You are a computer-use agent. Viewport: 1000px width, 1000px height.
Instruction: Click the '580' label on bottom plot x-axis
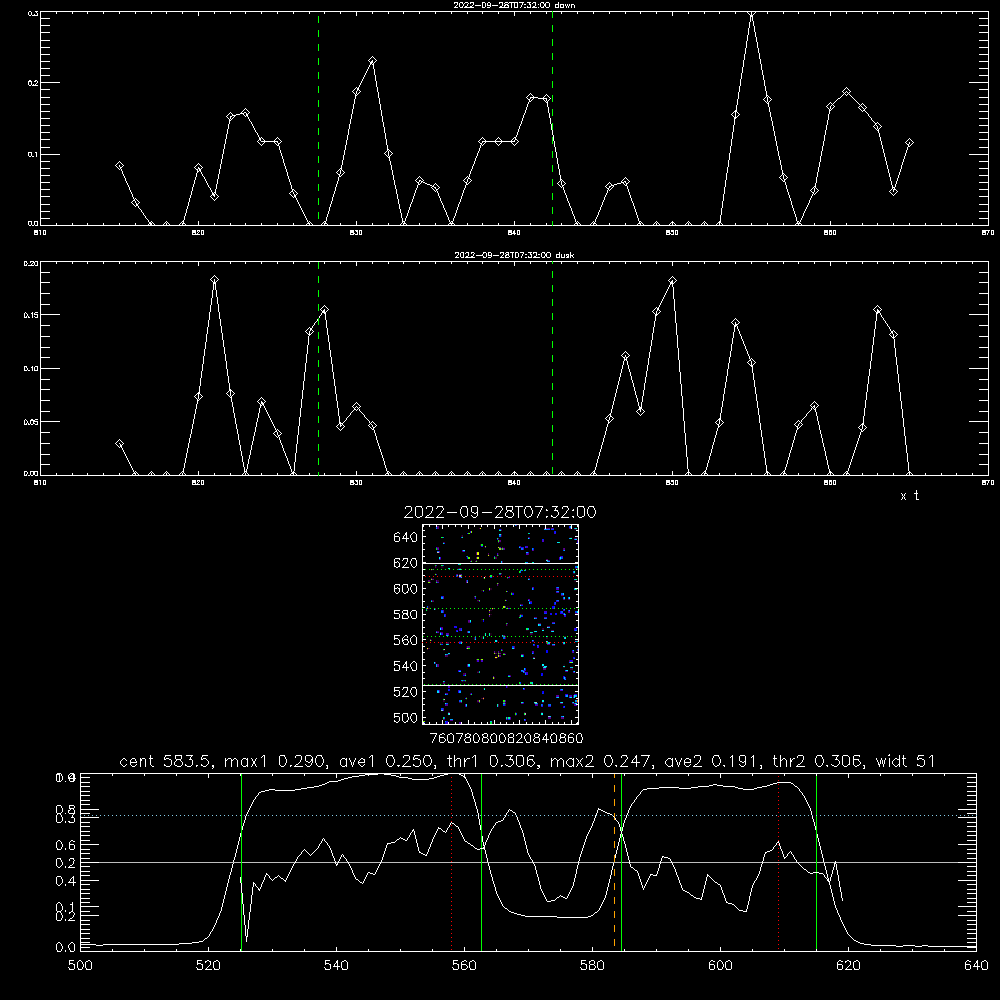[592, 965]
